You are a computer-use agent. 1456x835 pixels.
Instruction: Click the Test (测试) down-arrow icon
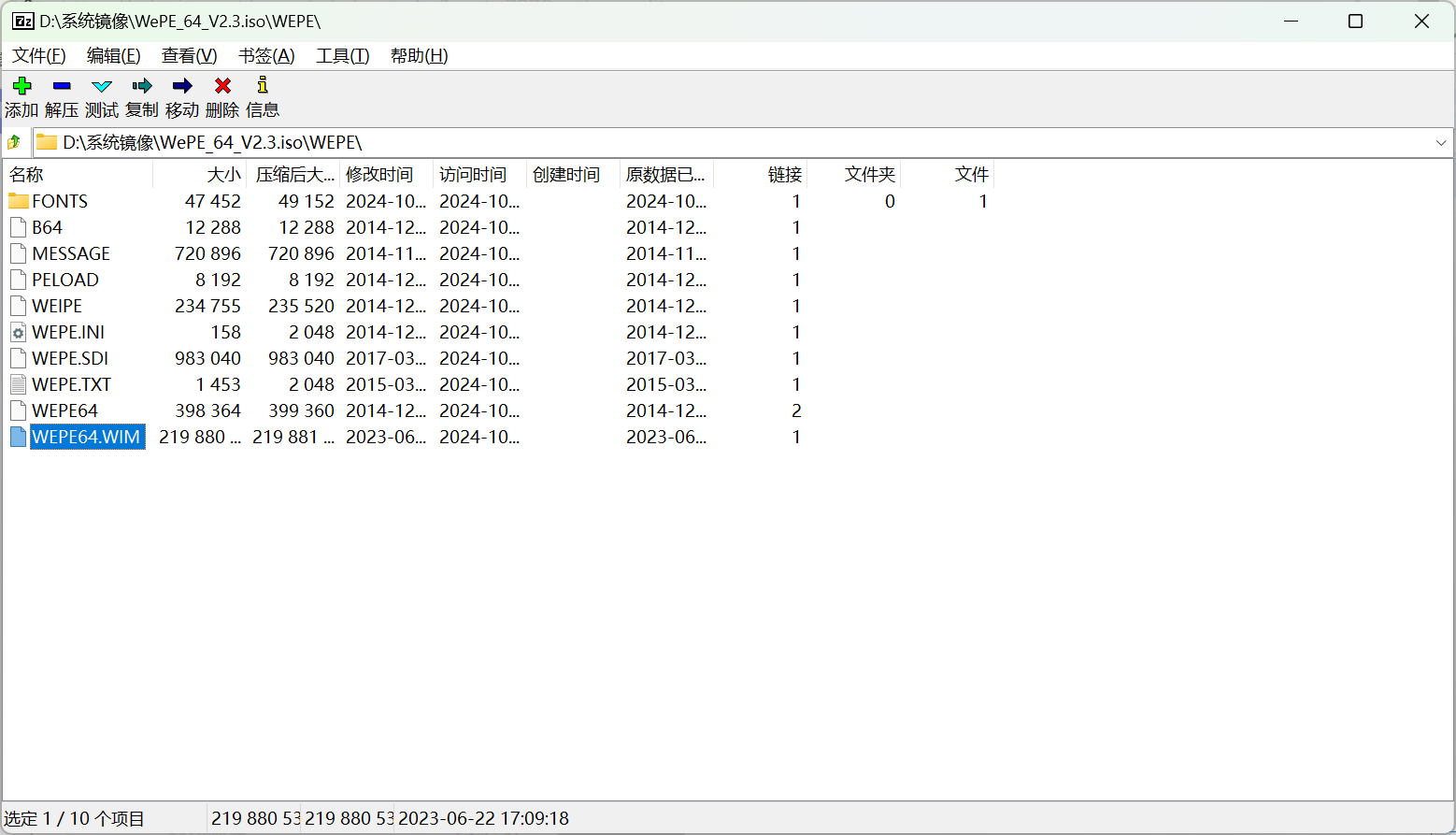(102, 86)
